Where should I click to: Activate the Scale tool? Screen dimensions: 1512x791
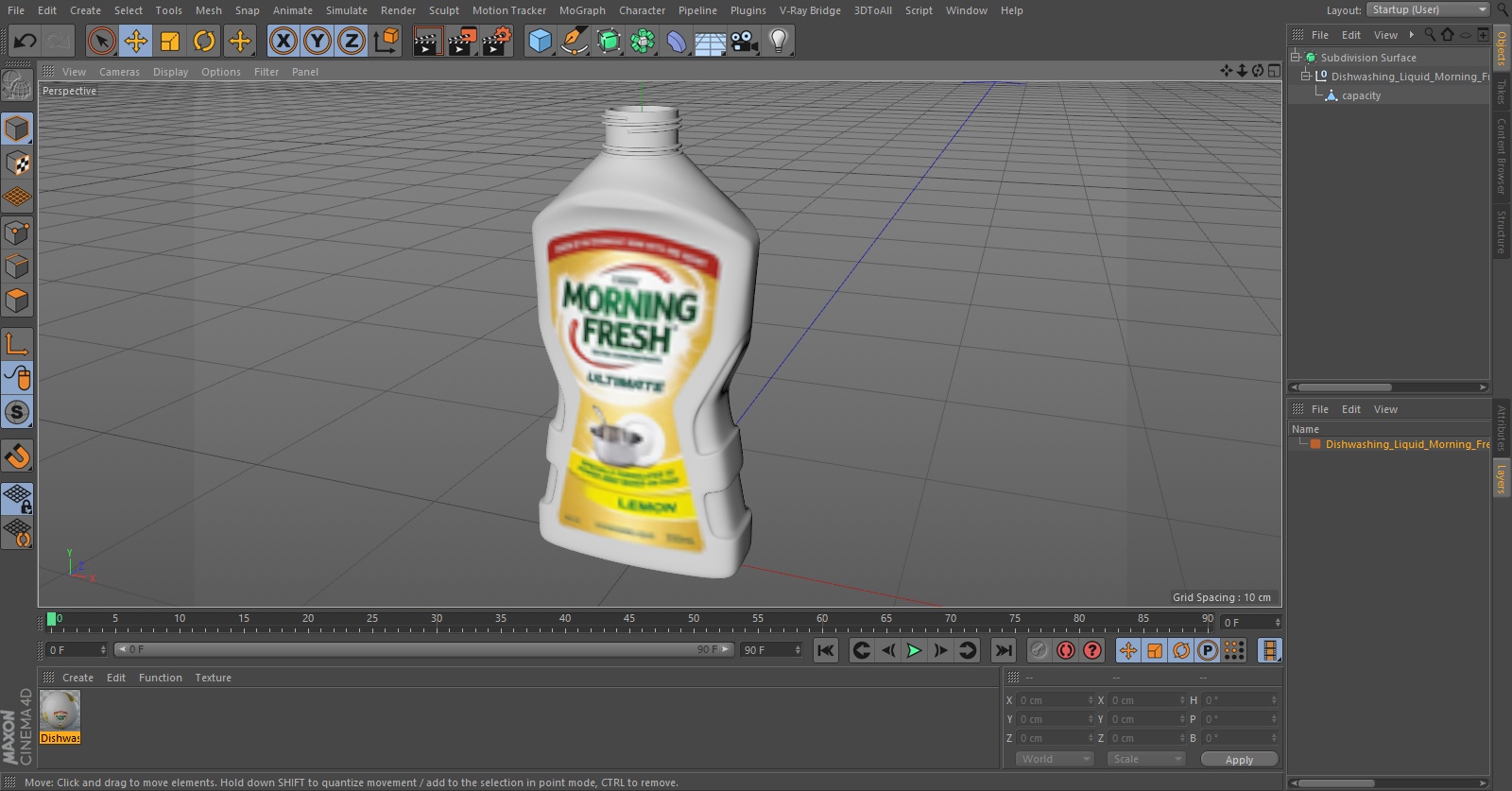[170, 41]
